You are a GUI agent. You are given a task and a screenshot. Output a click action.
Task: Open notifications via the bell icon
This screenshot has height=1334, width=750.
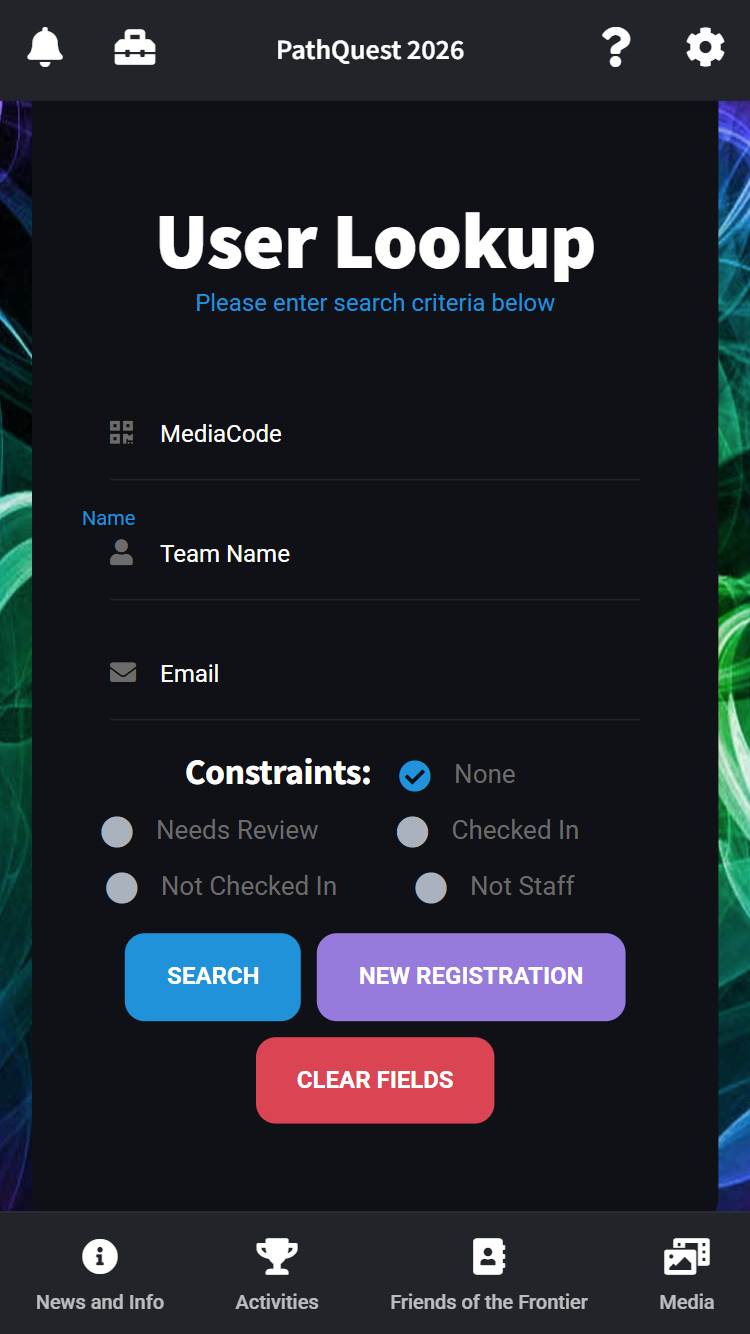[44, 46]
